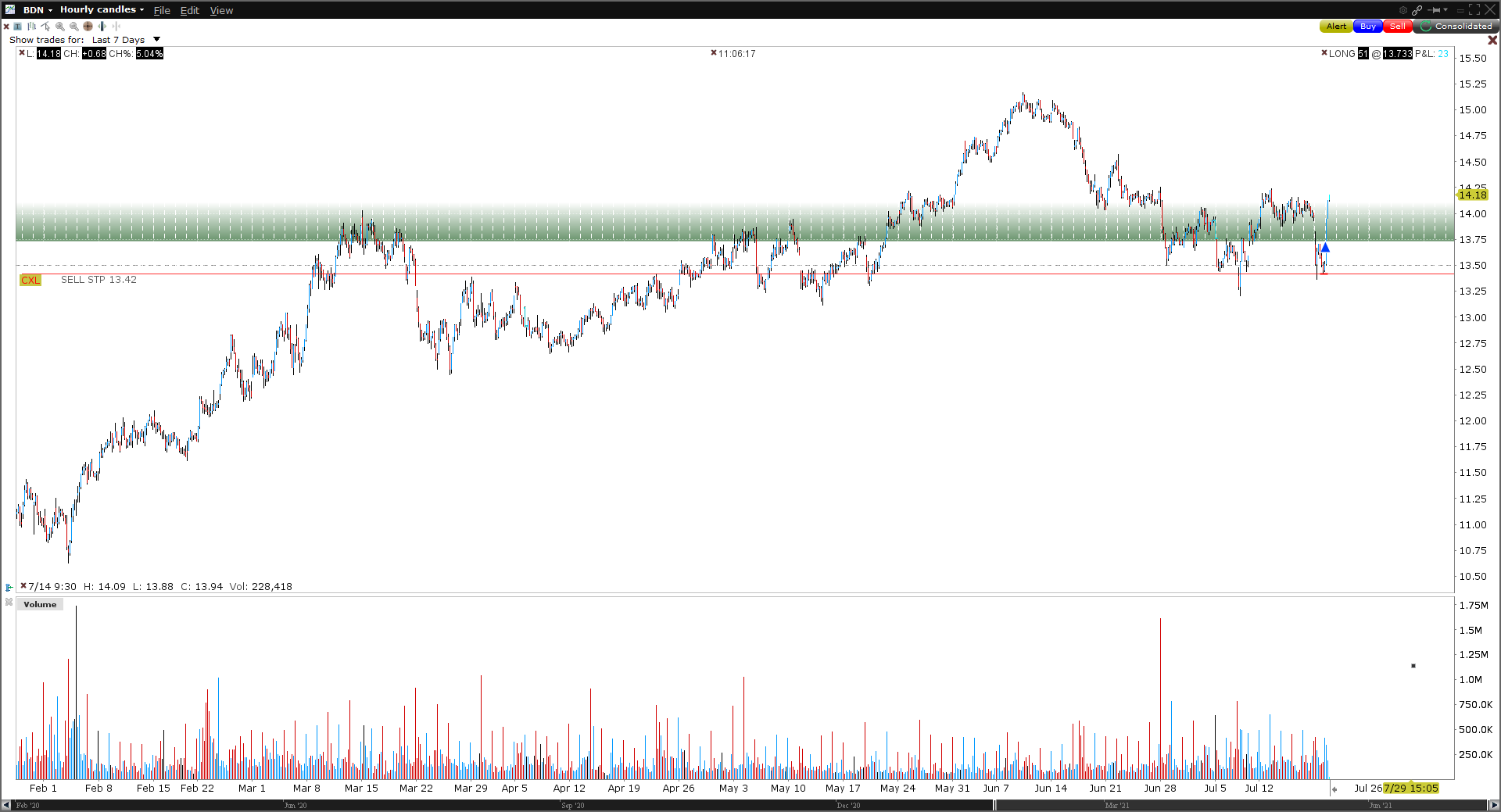Image resolution: width=1501 pixels, height=812 pixels.
Task: Open the BDN ticker dropdown
Action: pyautogui.click(x=38, y=10)
